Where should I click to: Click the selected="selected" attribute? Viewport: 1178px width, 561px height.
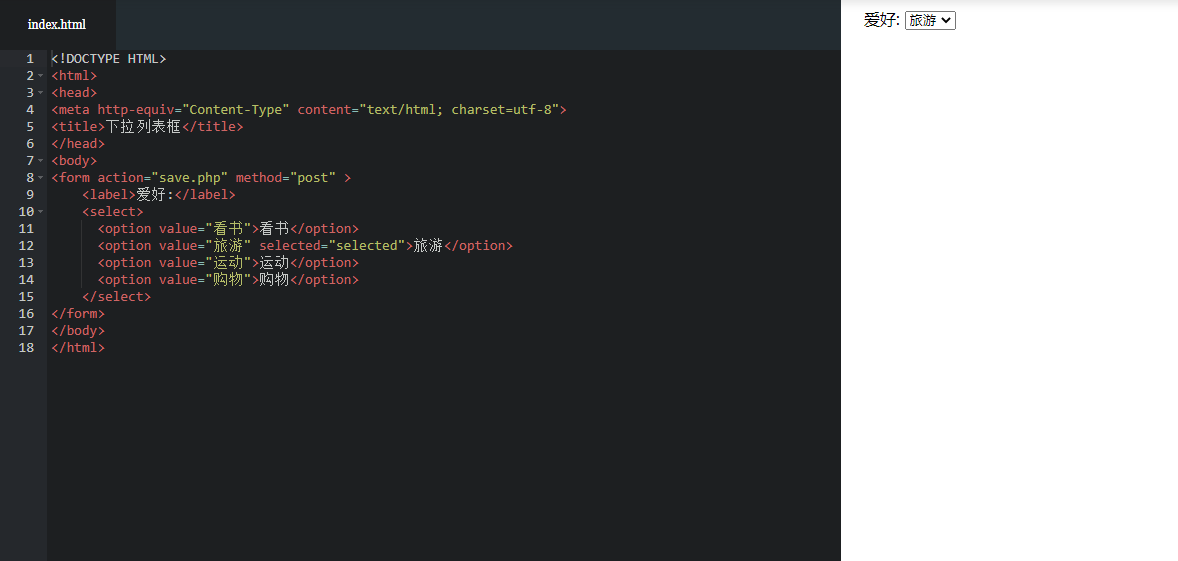tap(332, 246)
